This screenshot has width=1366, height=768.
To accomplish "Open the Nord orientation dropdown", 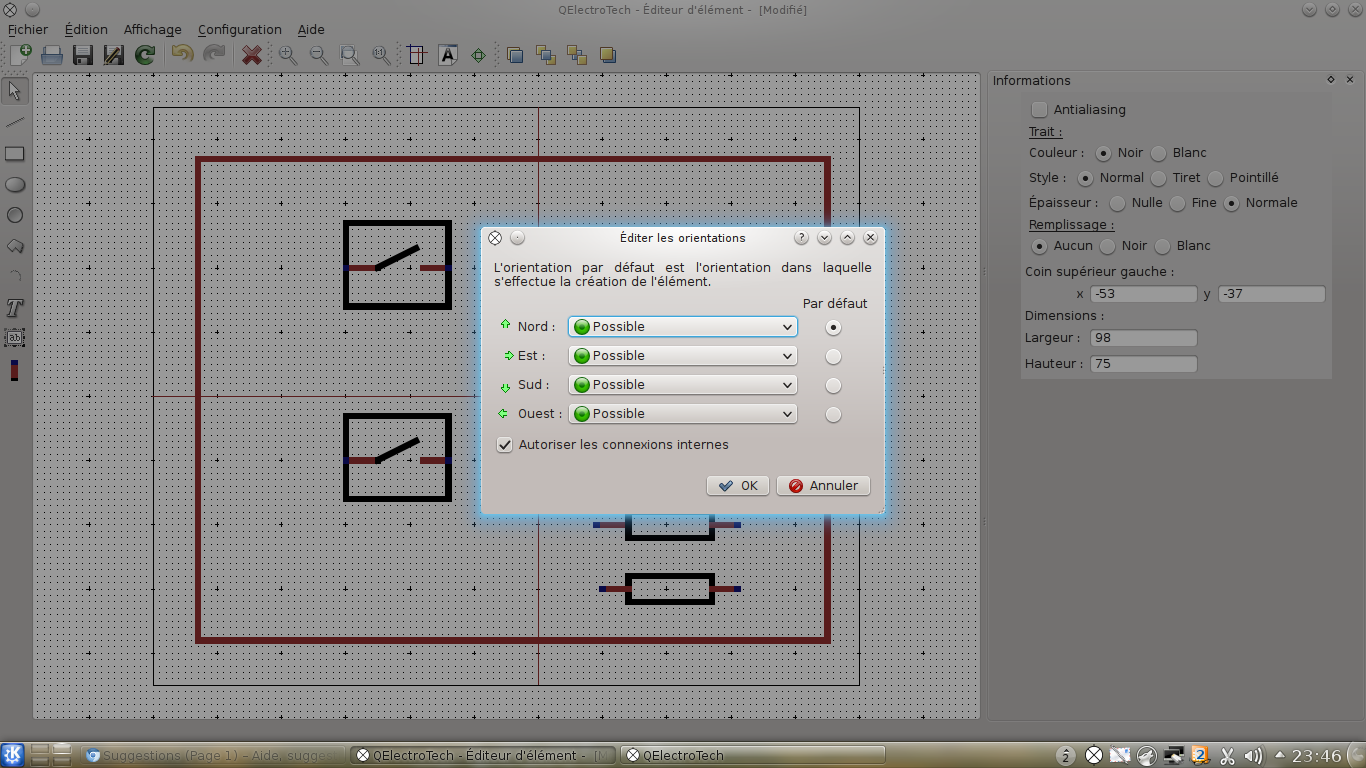I will point(683,327).
